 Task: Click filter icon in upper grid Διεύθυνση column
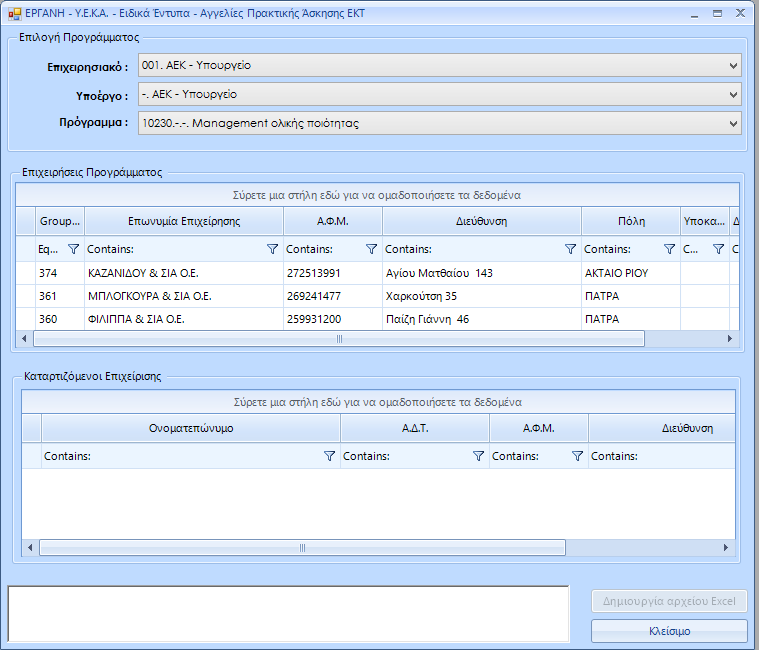[570, 249]
